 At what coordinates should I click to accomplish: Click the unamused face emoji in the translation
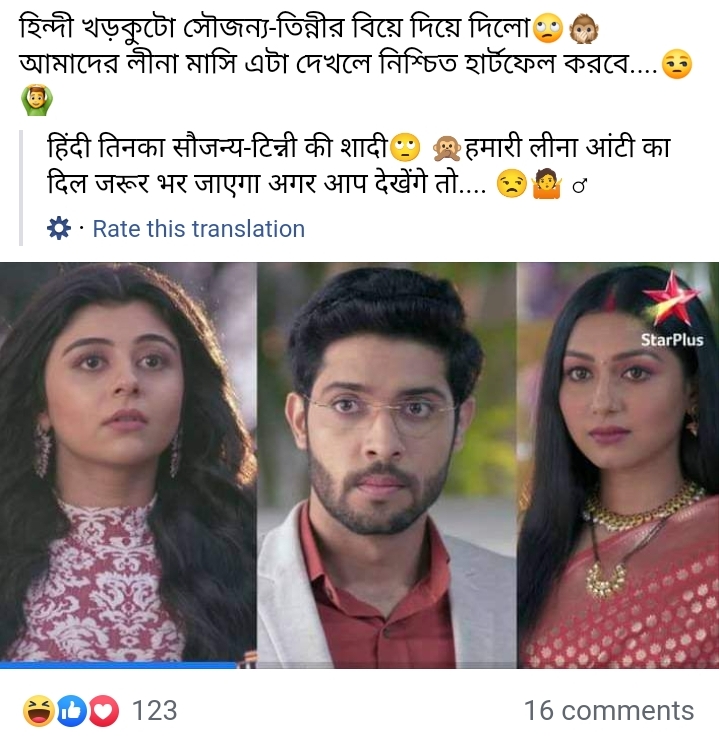(511, 183)
